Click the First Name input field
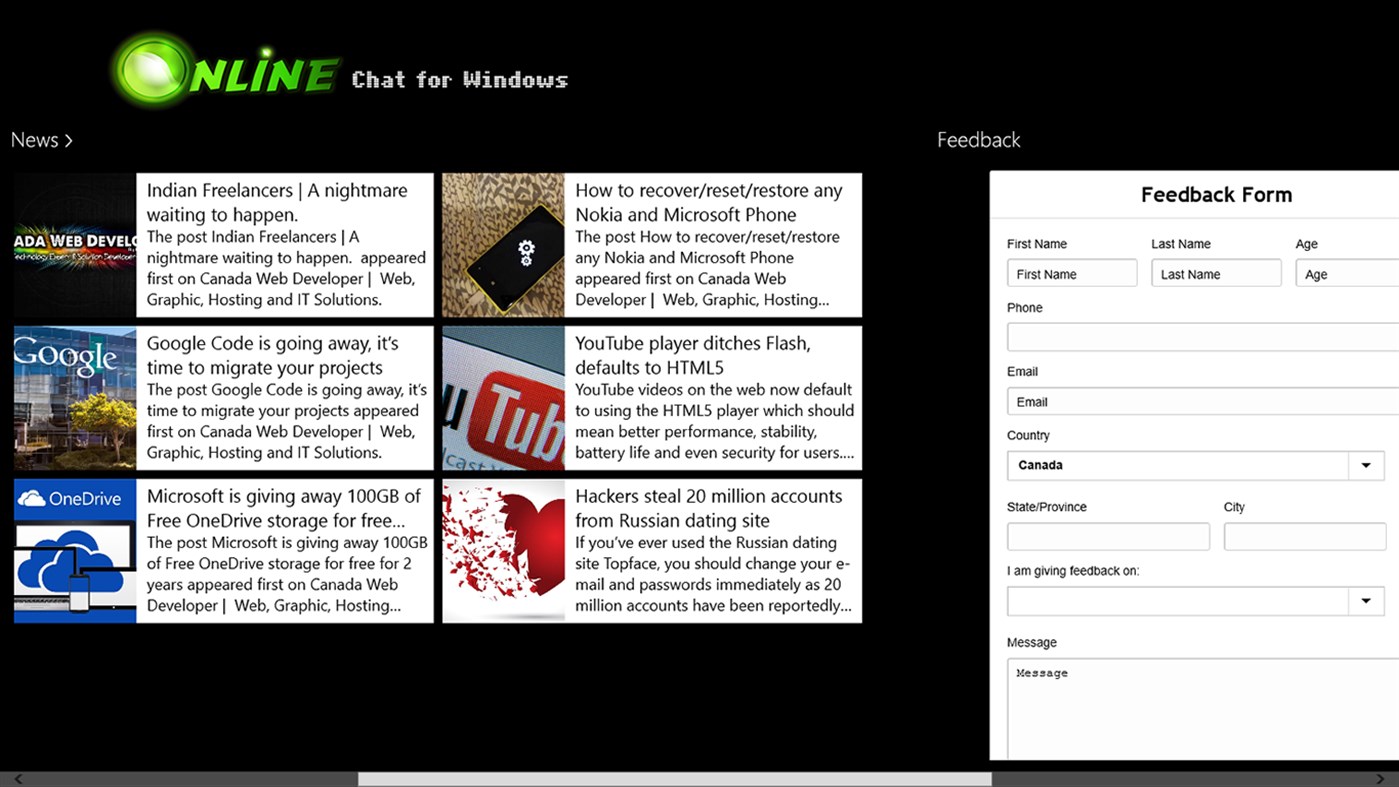1399x787 pixels. (1071, 272)
